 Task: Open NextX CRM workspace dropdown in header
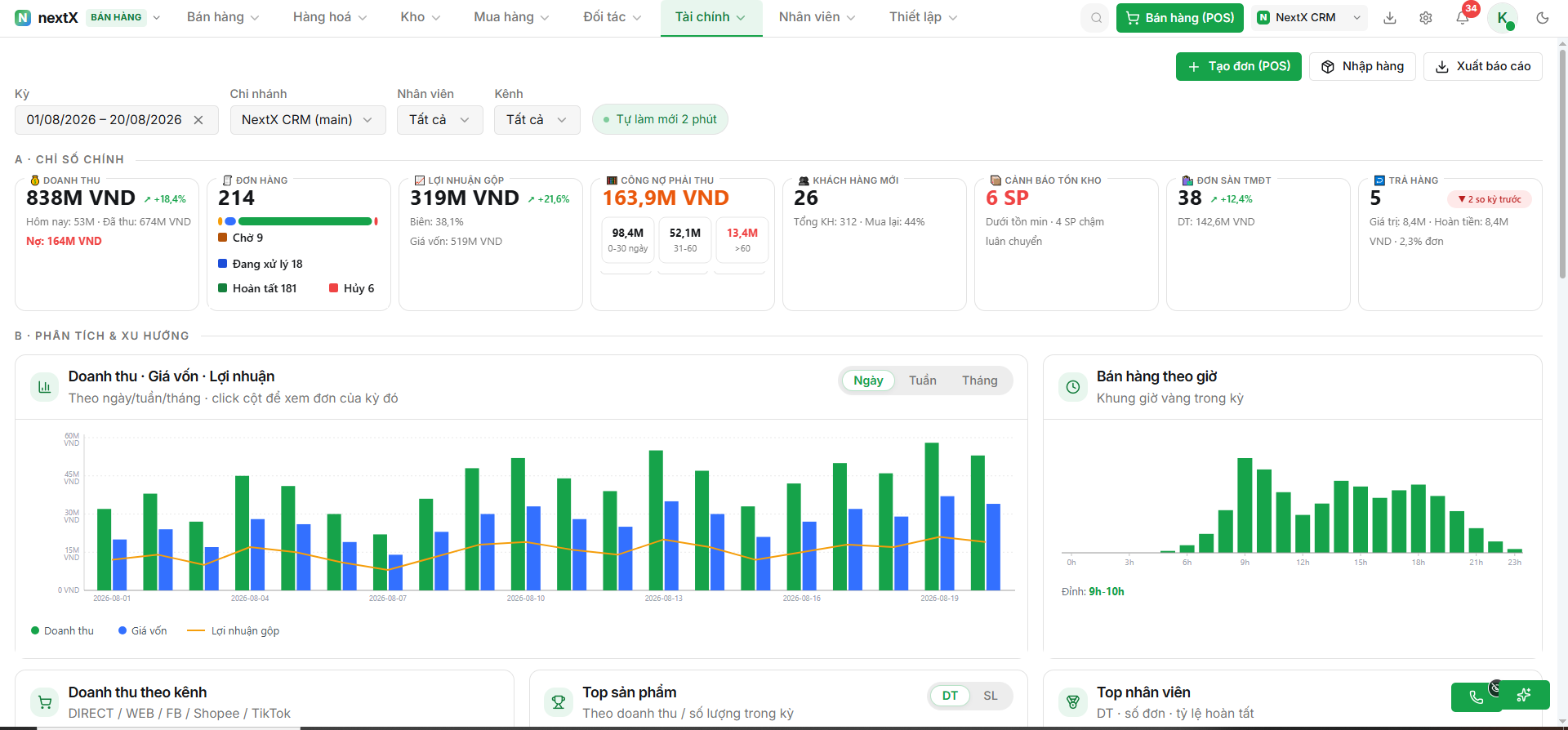pyautogui.click(x=1309, y=18)
